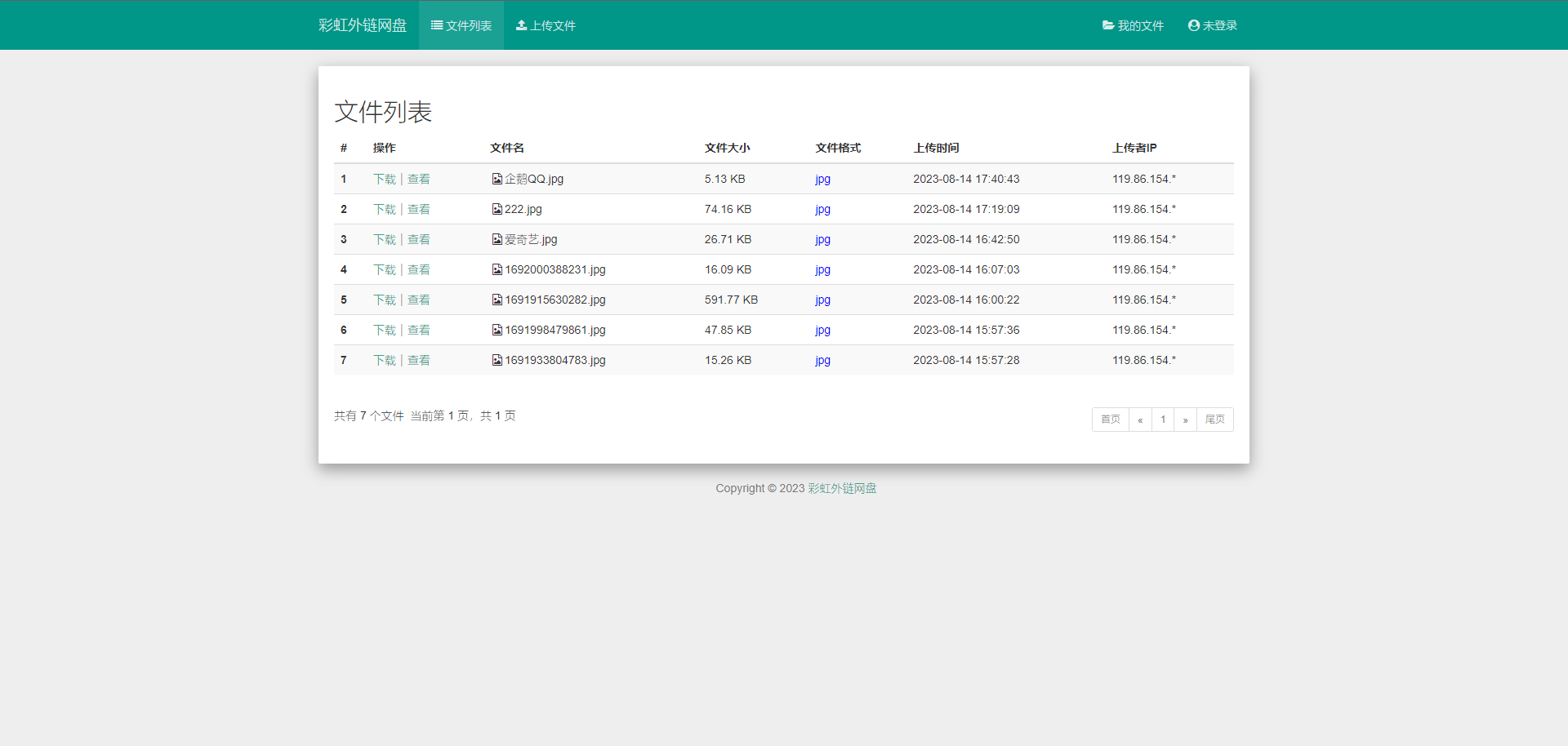Click 下载 in row 4 for 1692000388231.jpg
Screen dimensions: 1568x746
click(x=385, y=269)
